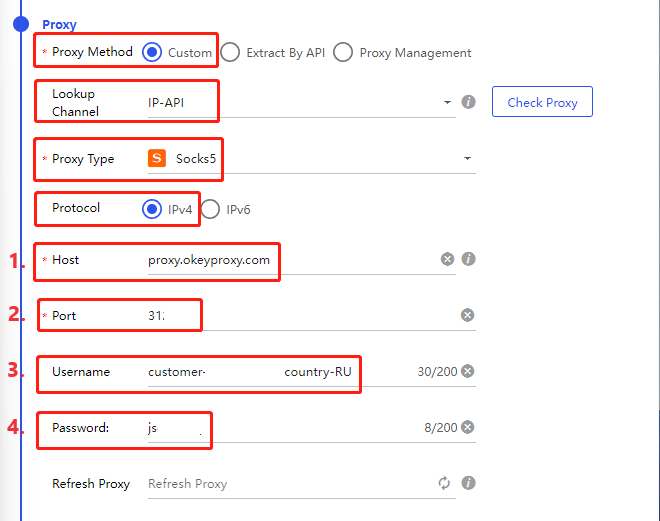Choose the Extract By API radio option

pos(230,52)
